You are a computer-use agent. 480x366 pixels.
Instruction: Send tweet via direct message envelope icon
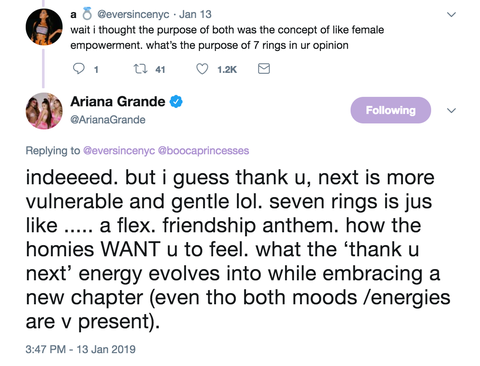click(x=264, y=69)
